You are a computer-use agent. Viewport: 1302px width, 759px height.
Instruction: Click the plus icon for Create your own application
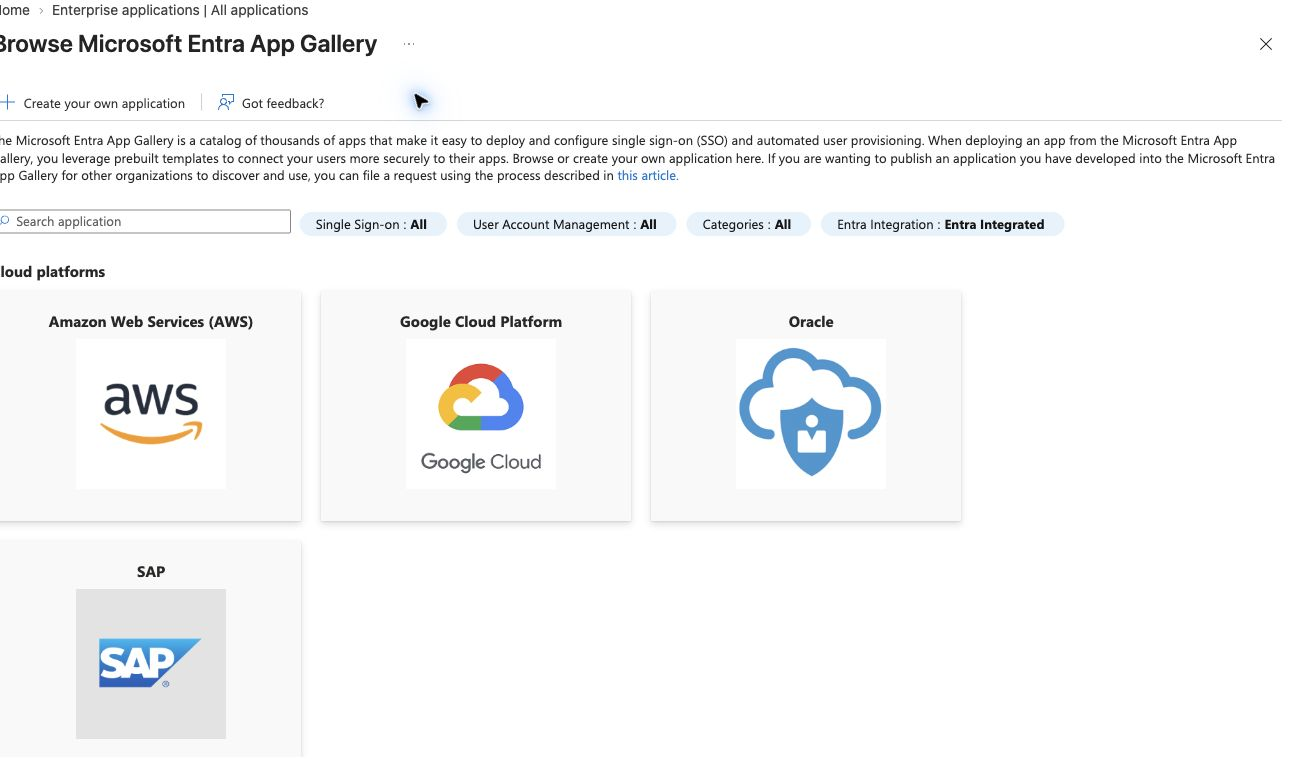click(7, 103)
